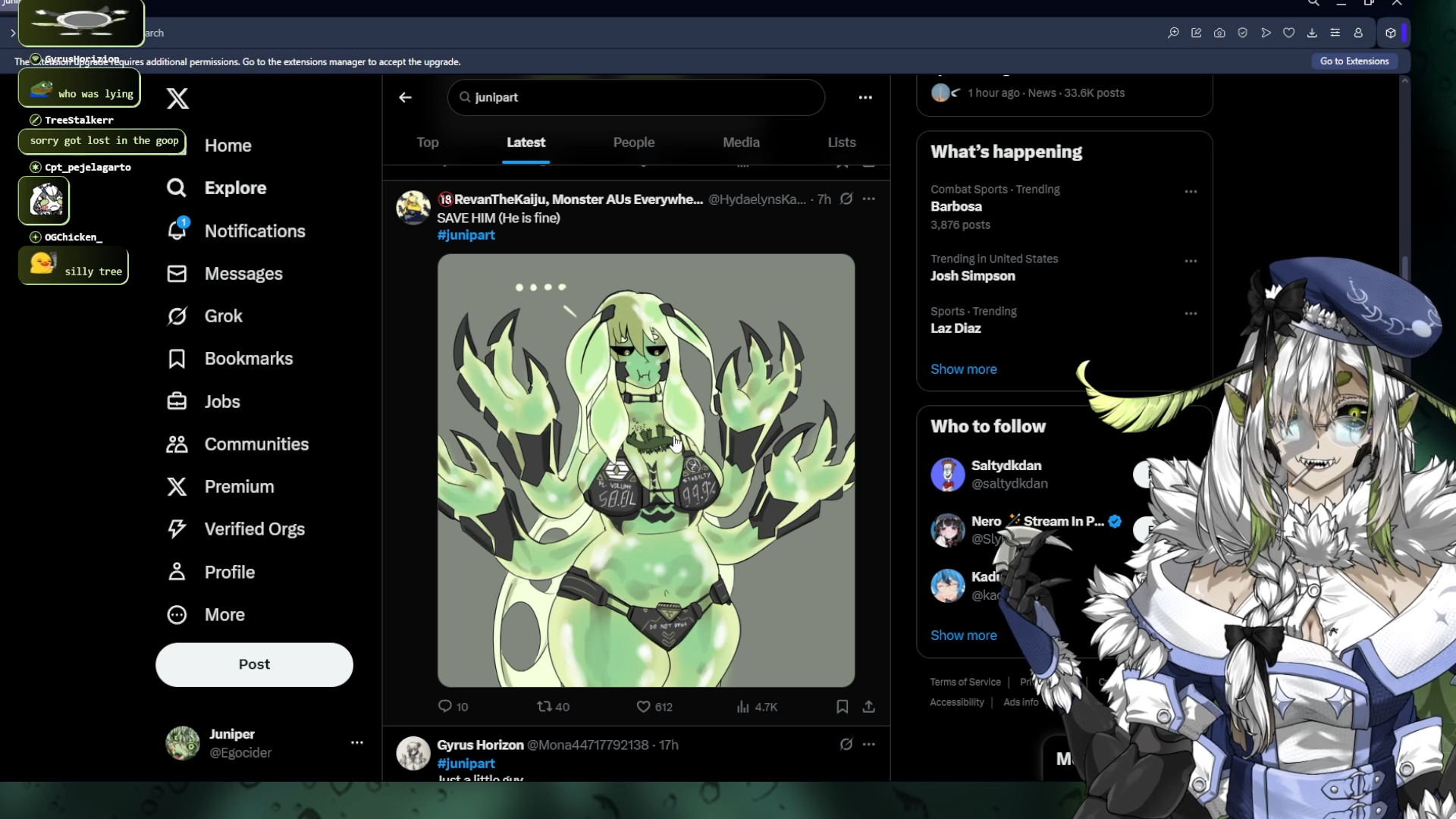
Task: Like the post with 612 likes
Action: (x=643, y=706)
